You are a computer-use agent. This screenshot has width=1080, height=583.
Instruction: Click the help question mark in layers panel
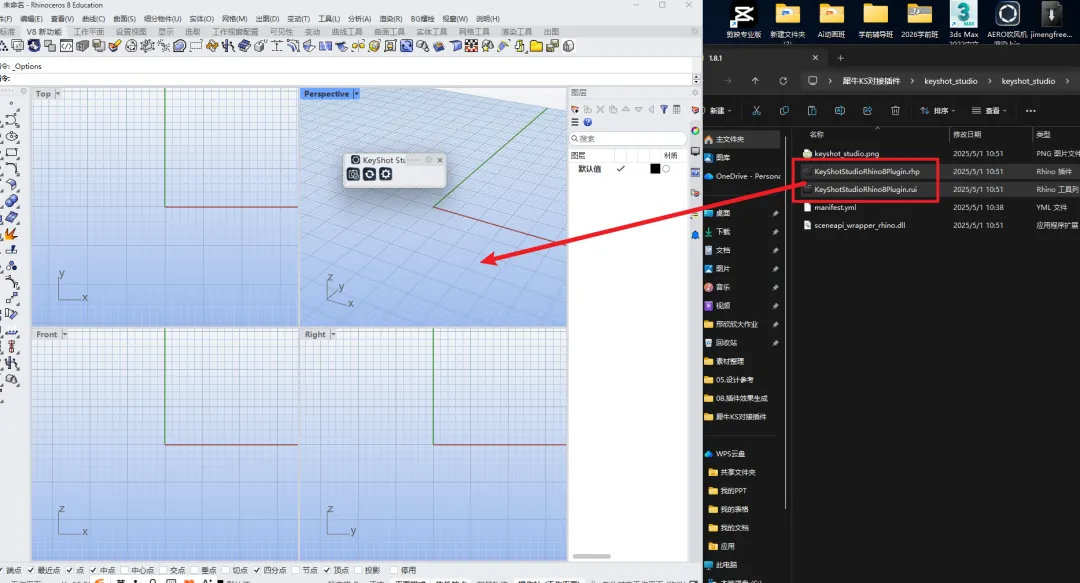tap(588, 122)
